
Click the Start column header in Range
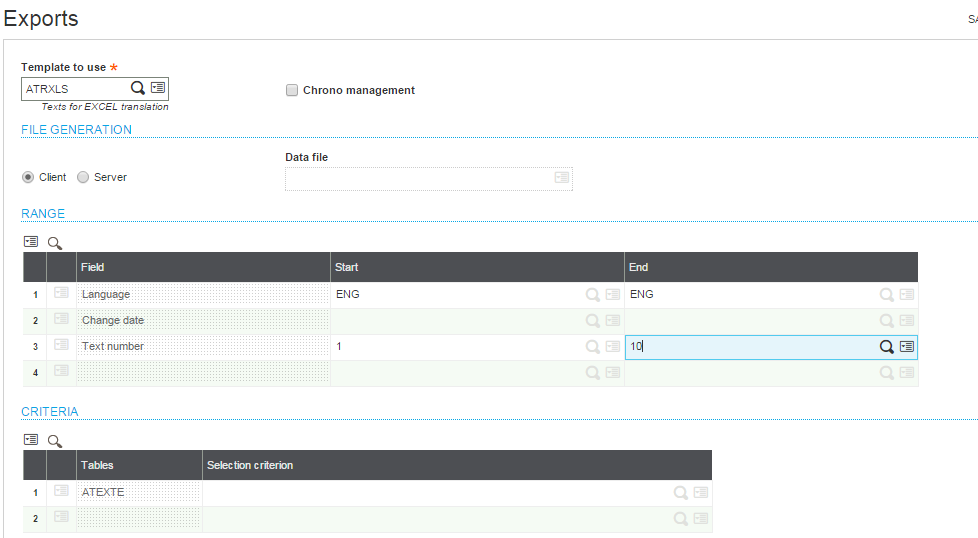478,267
